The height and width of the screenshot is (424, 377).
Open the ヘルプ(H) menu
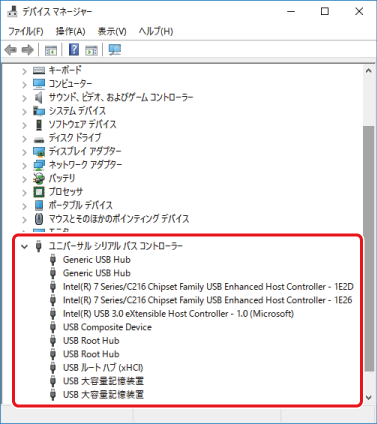(156, 31)
